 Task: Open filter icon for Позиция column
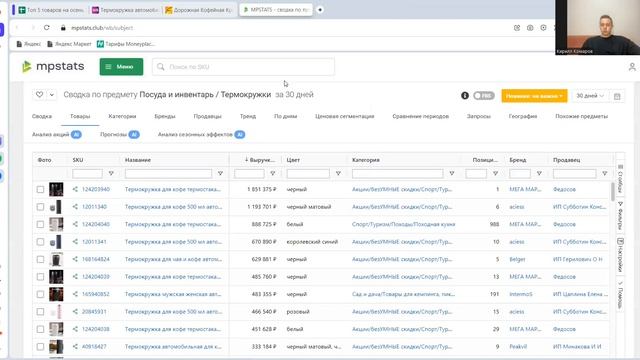click(495, 173)
